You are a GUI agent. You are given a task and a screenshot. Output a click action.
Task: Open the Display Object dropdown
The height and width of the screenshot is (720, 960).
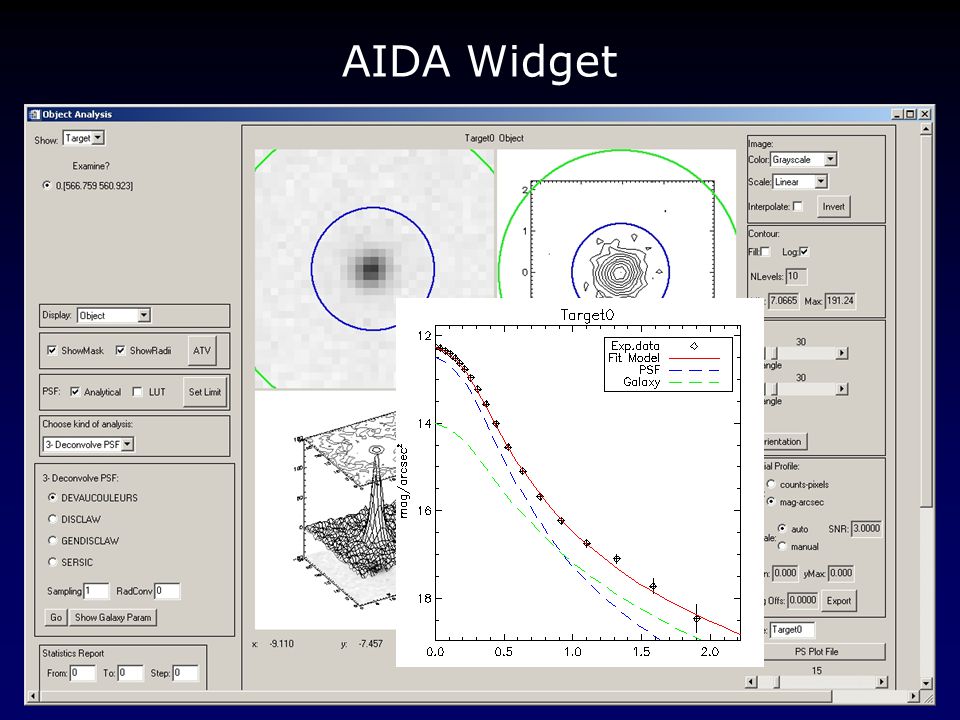113,315
